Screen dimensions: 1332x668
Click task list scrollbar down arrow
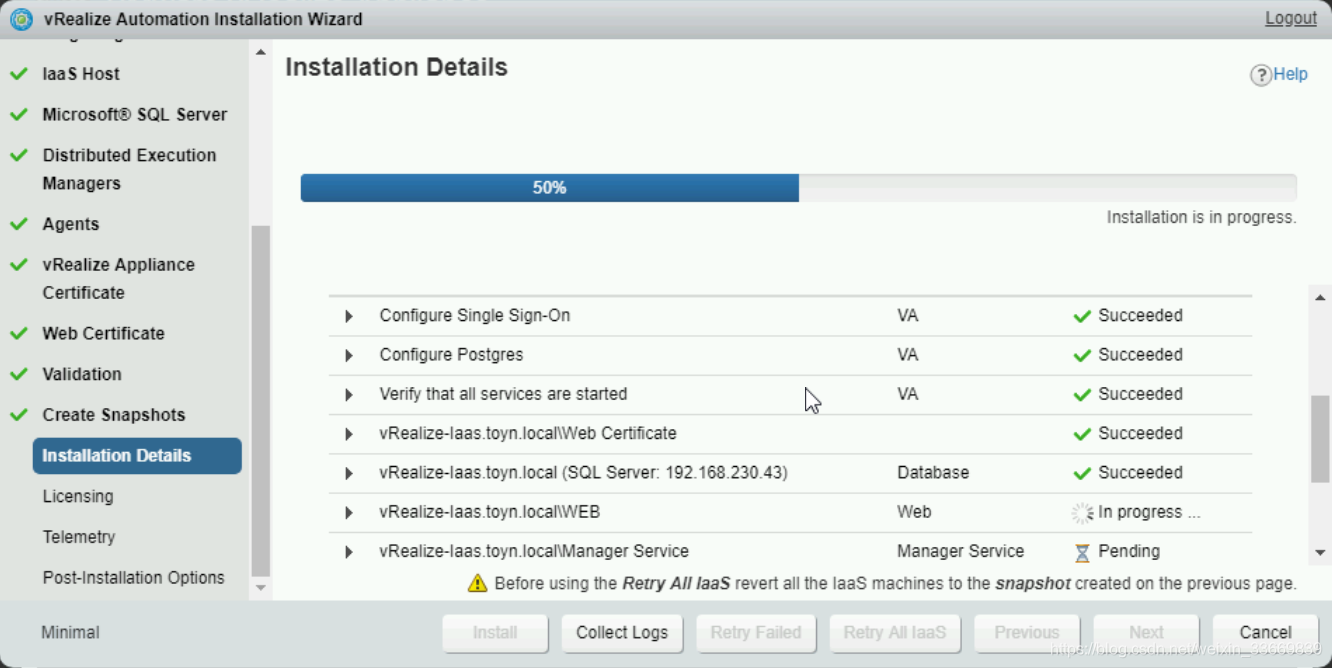[1320, 553]
